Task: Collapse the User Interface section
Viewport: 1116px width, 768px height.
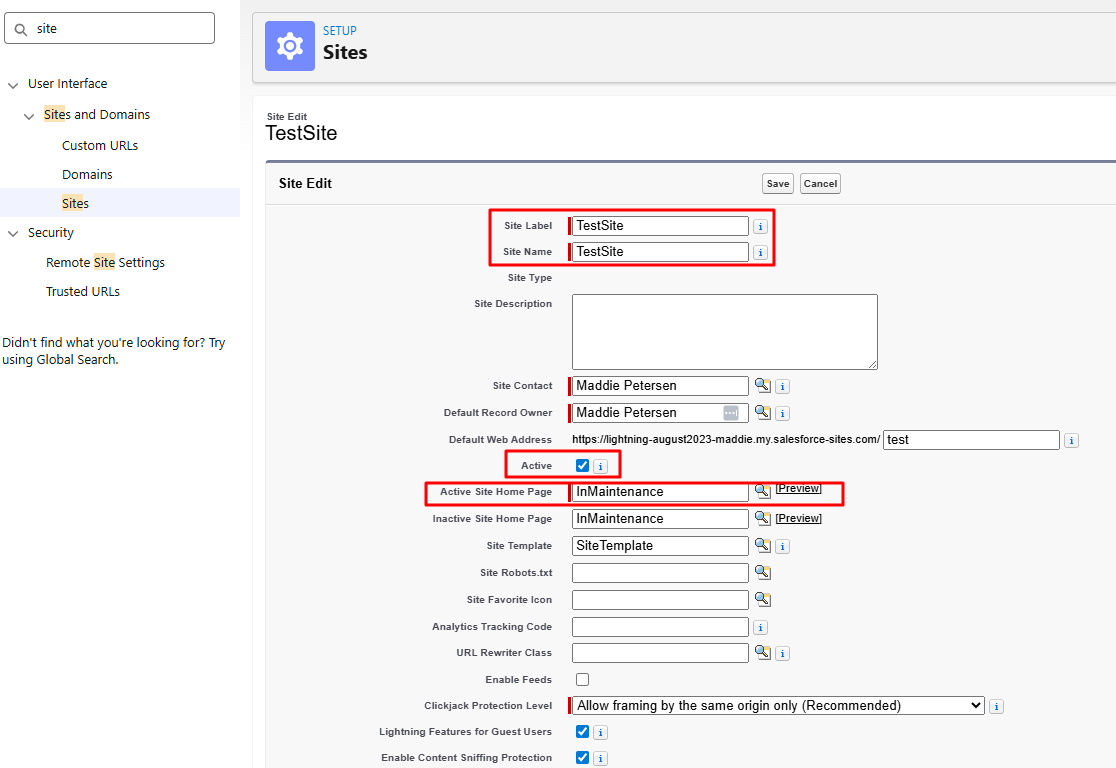Action: coord(13,85)
